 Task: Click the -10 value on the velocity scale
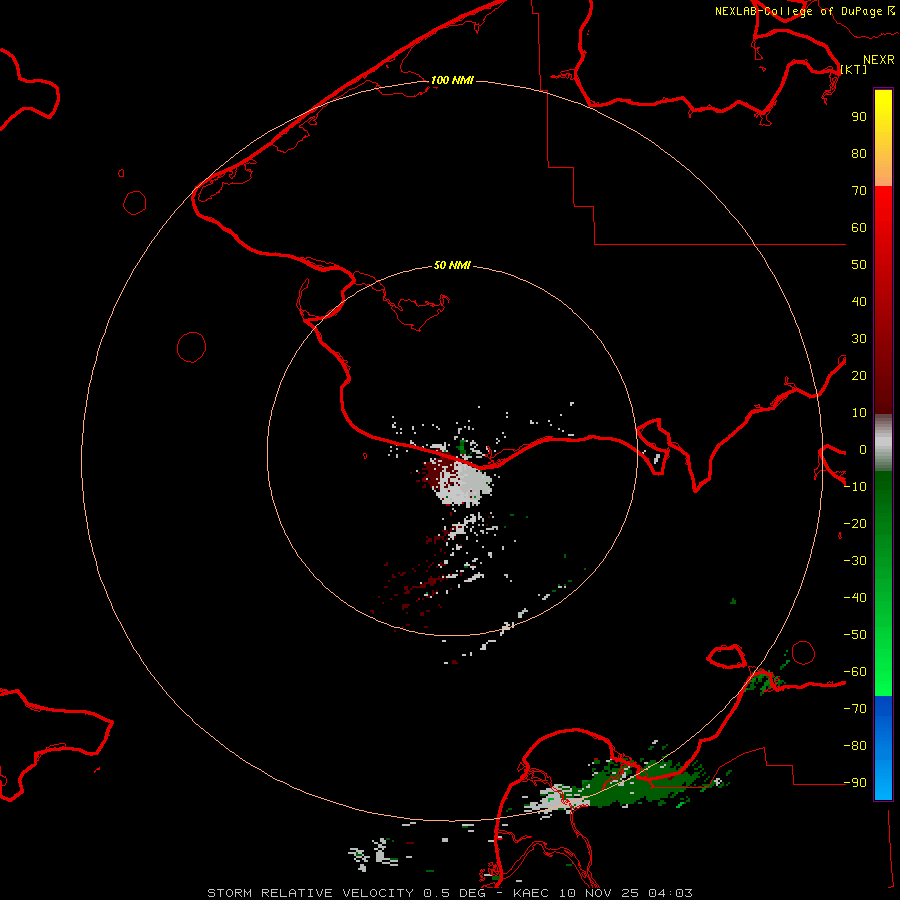(855, 487)
